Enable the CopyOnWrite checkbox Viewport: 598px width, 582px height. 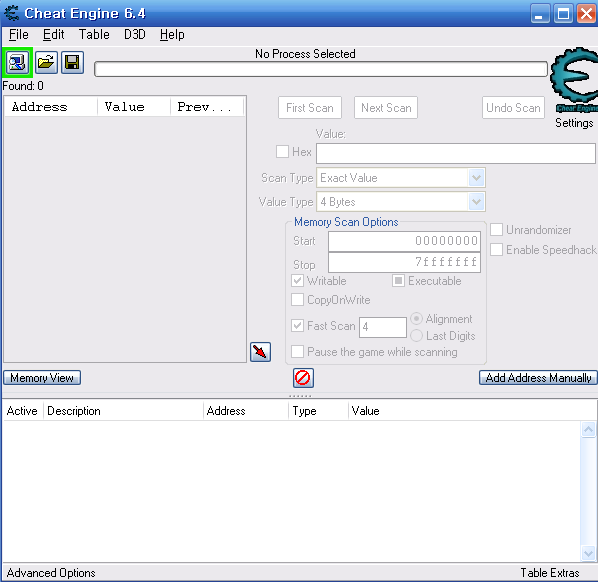tap(297, 300)
